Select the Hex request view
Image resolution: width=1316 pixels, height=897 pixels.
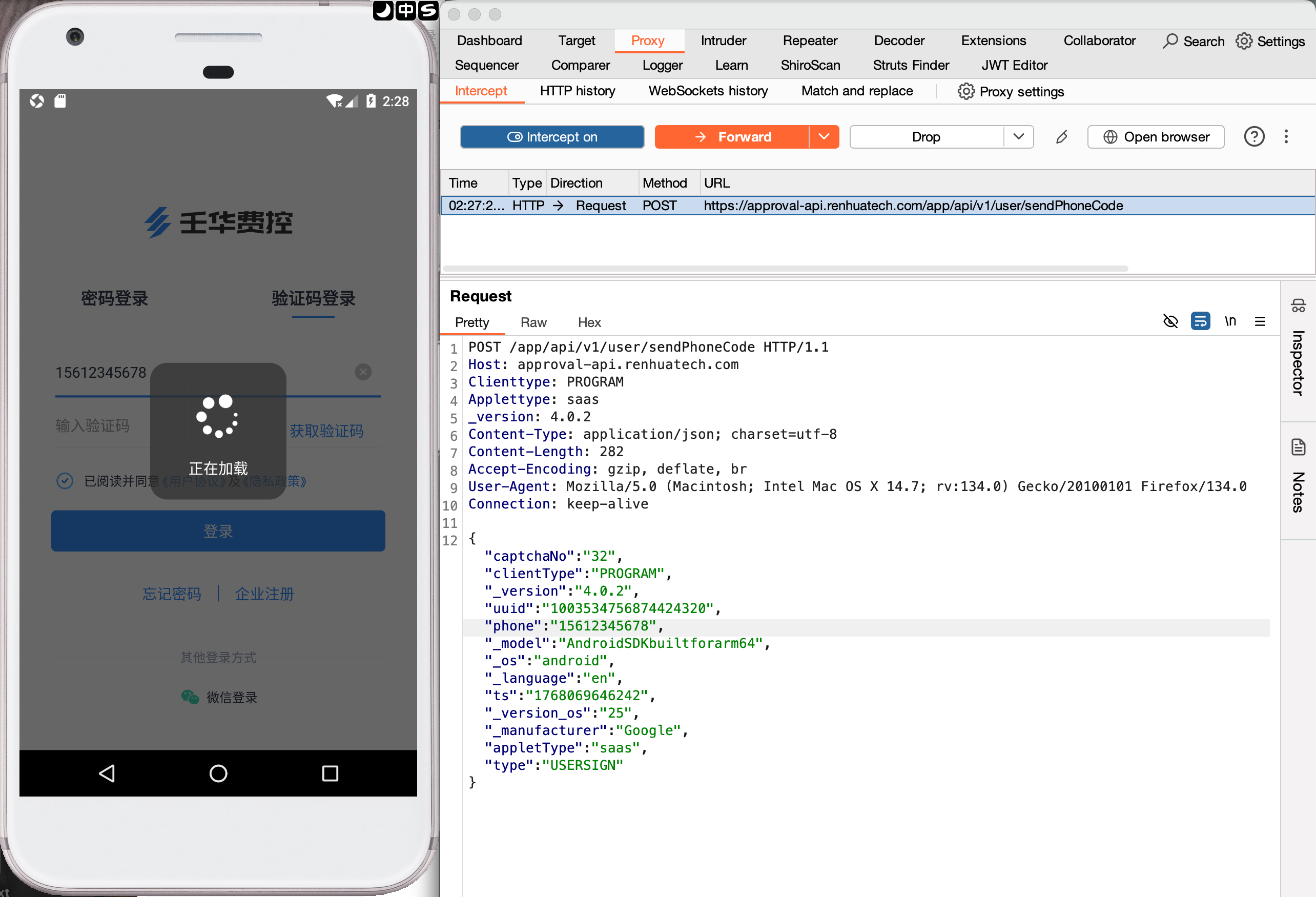pos(589,323)
